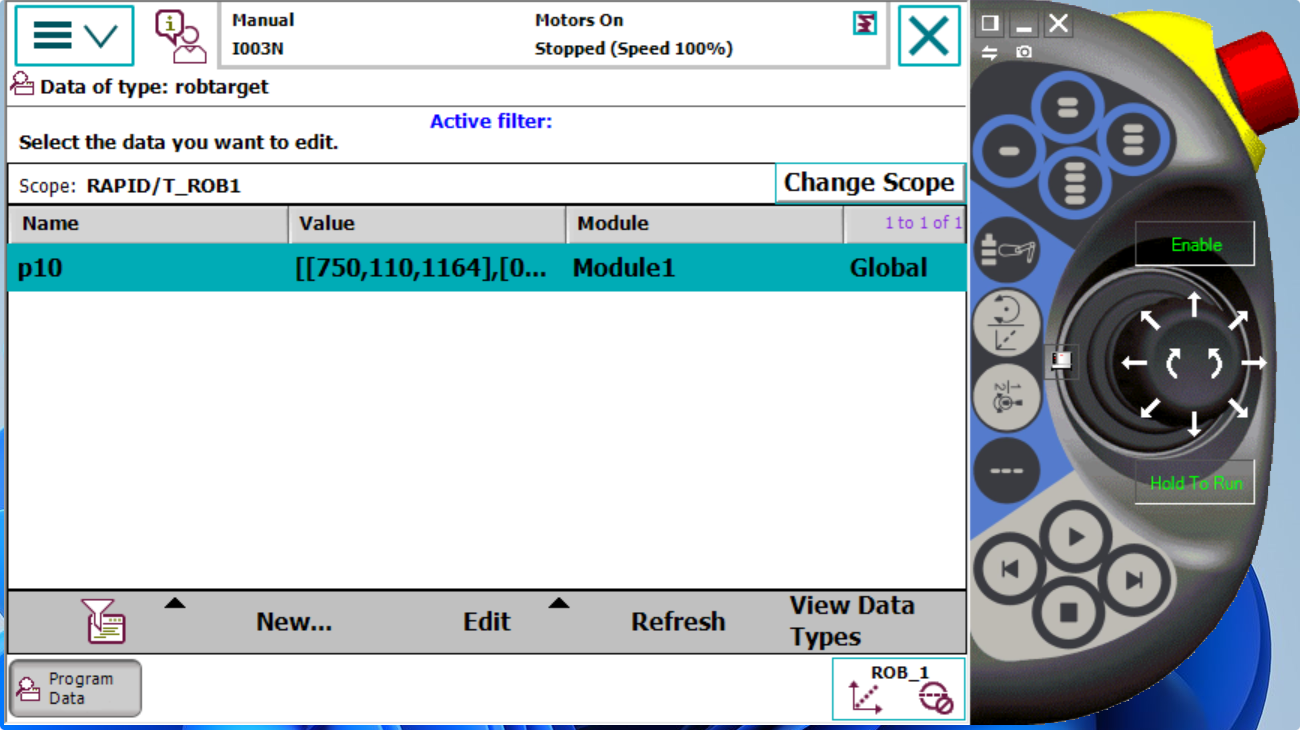Click New... to create data
1300x730 pixels.
[x=293, y=622]
